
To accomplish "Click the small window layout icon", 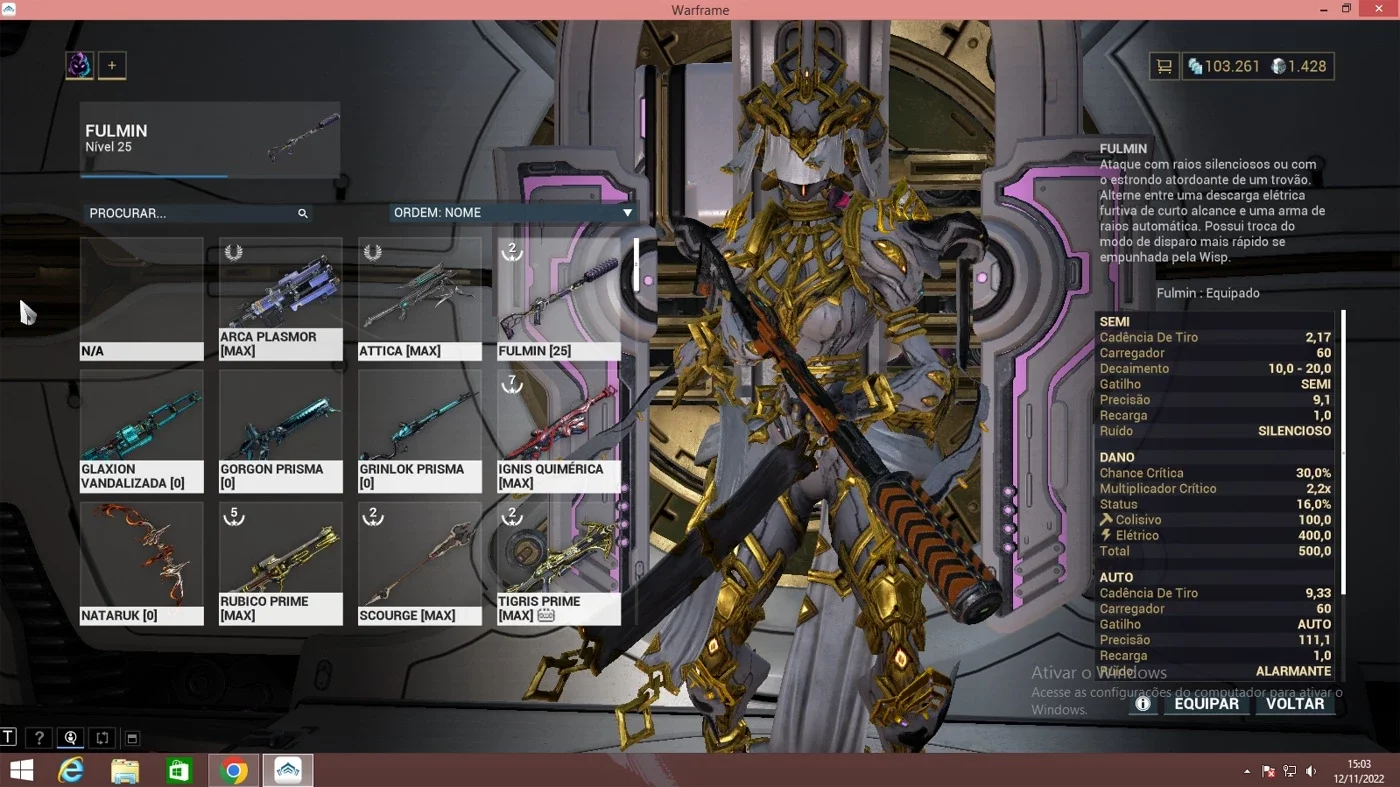I will coord(132,739).
